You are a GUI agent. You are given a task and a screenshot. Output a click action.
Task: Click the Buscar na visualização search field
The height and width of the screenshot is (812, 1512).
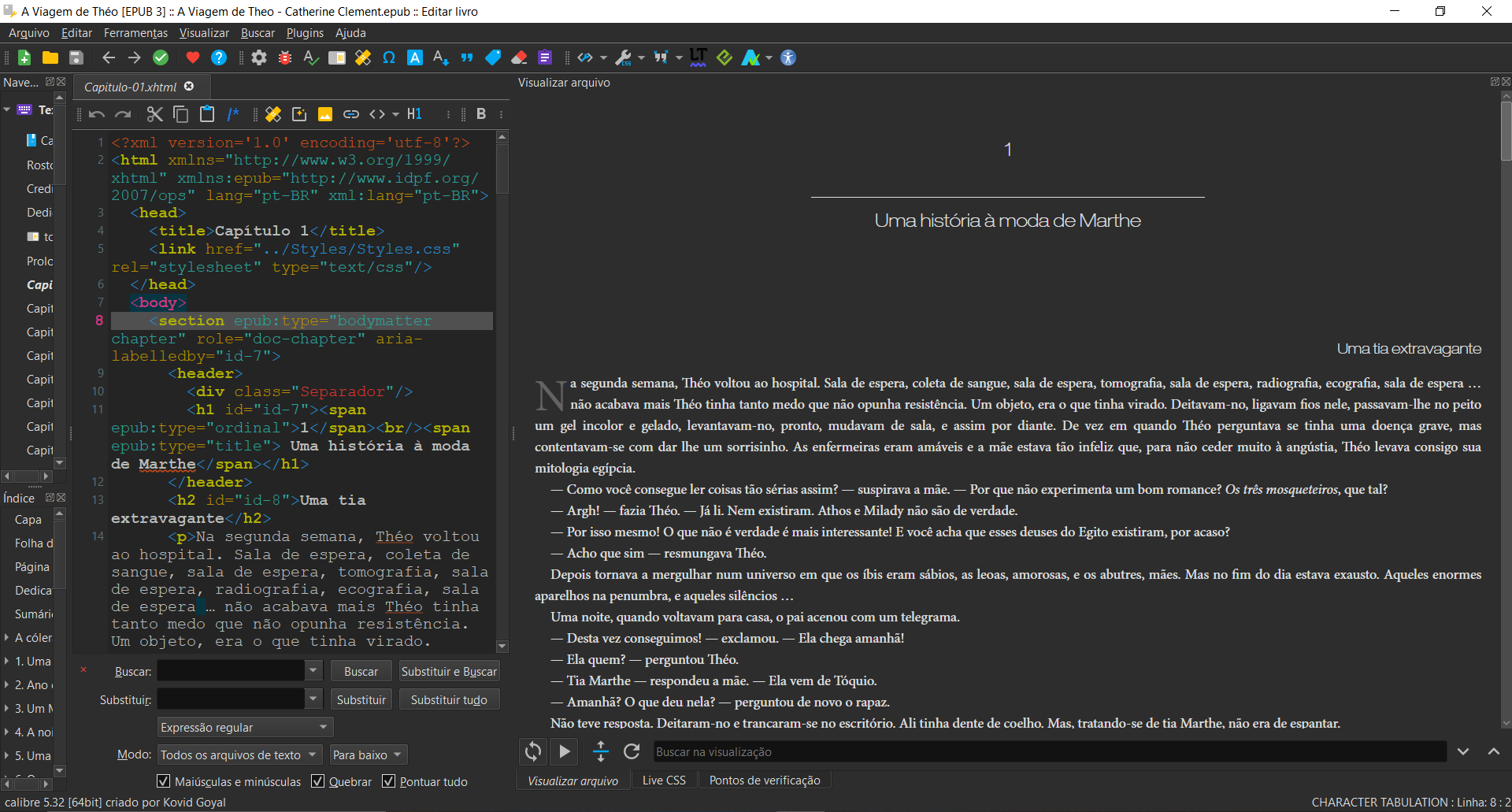point(1050,752)
